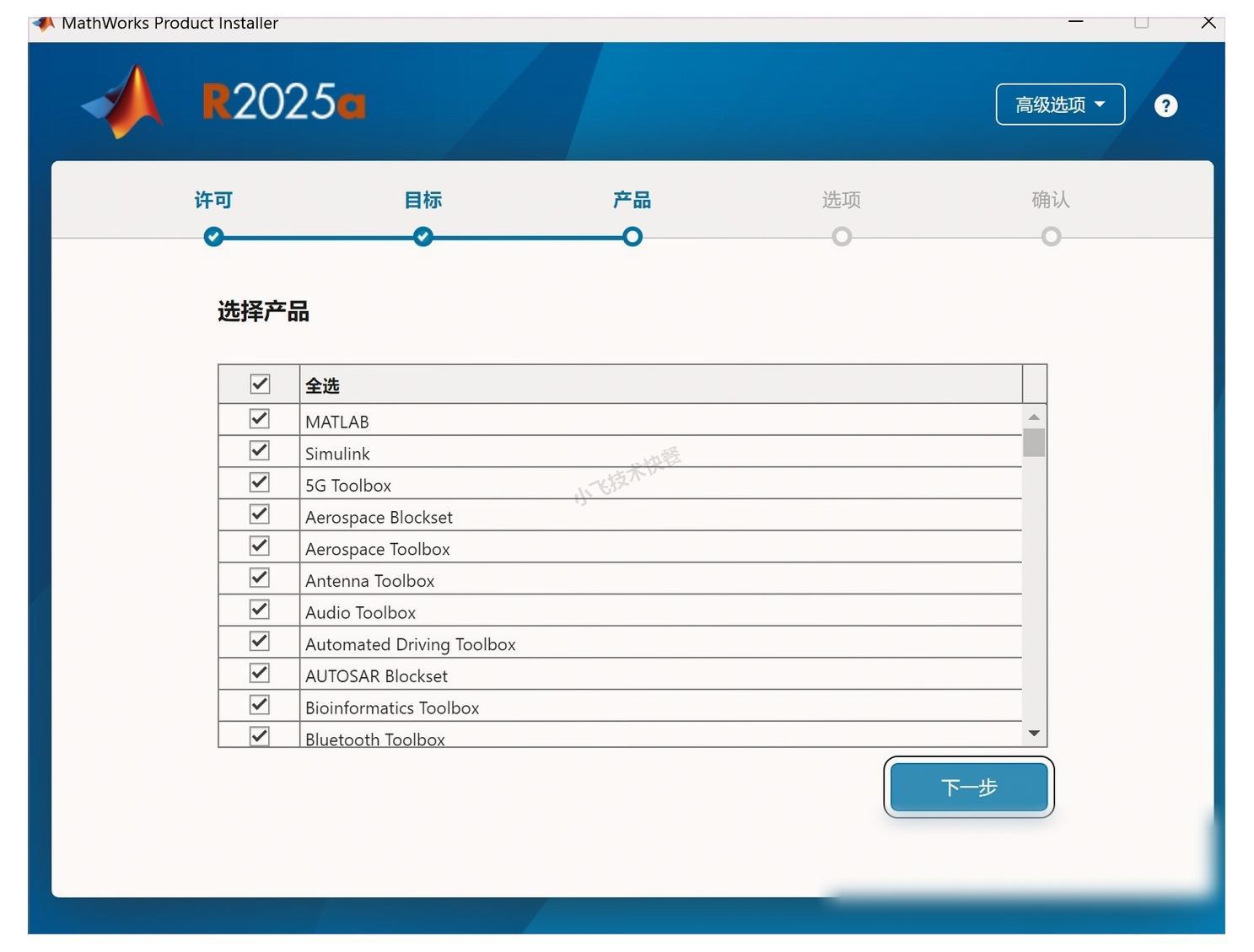1254x952 pixels.
Task: Click the R2025a release label
Action: pyautogui.click(x=284, y=102)
